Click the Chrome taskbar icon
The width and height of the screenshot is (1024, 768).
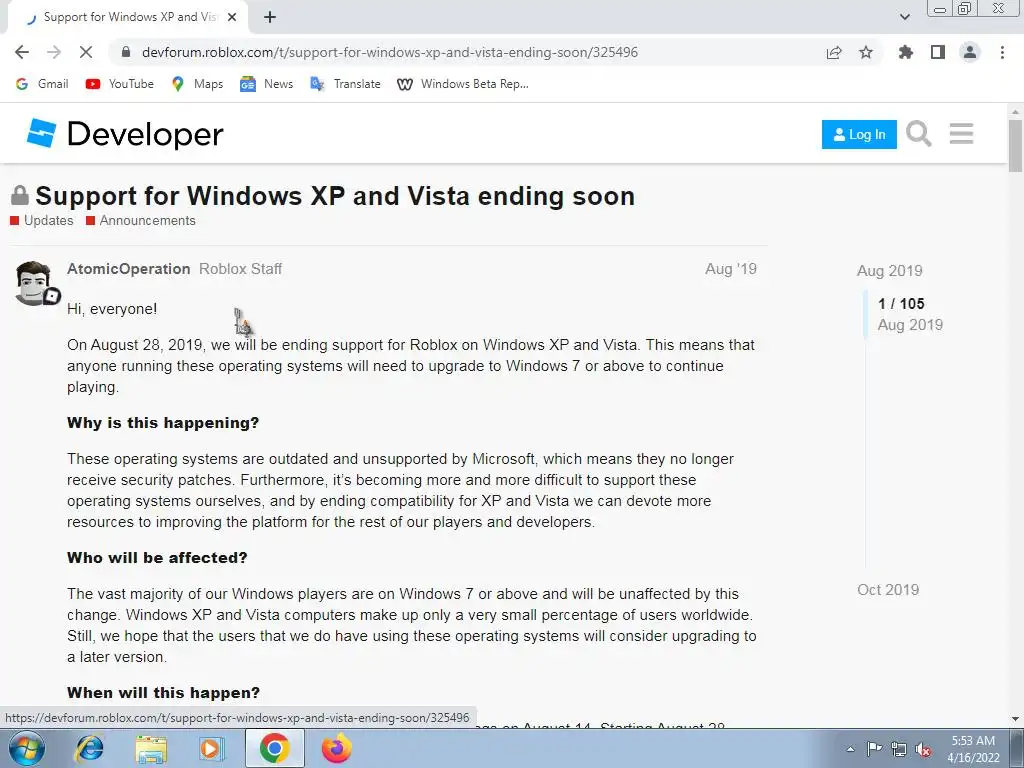pos(274,748)
